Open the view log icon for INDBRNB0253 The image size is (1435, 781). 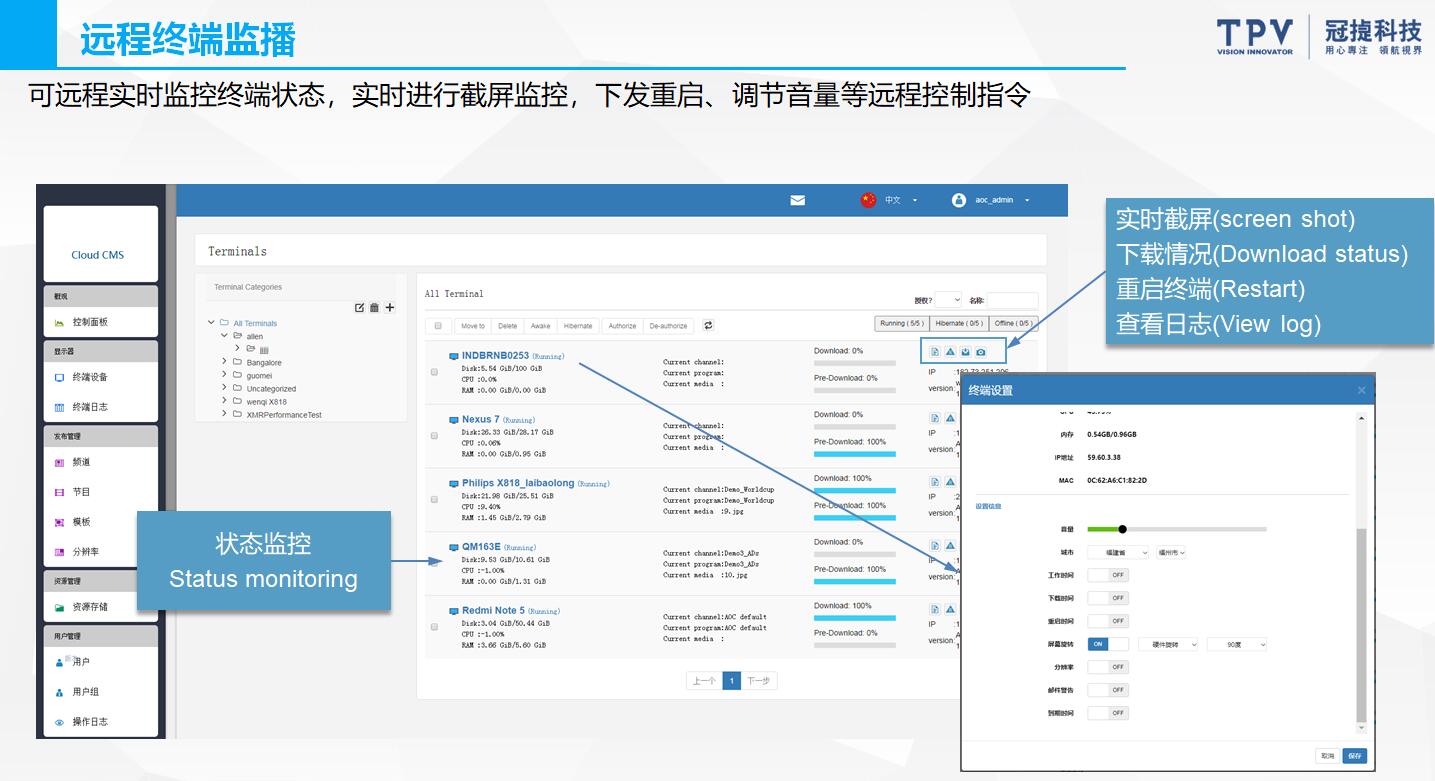[x=935, y=352]
